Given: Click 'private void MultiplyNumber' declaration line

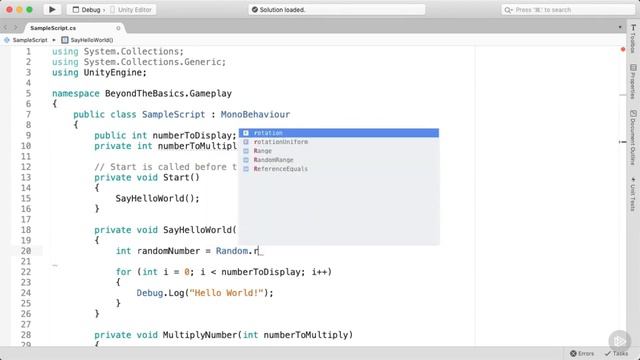Looking at the screenshot, I should (x=223, y=335).
